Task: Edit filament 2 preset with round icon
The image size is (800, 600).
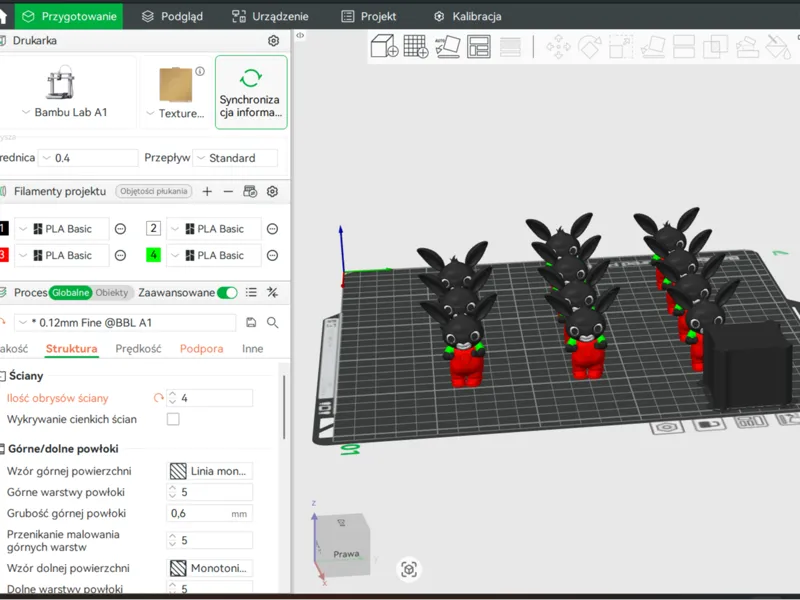Action: [x=272, y=229]
